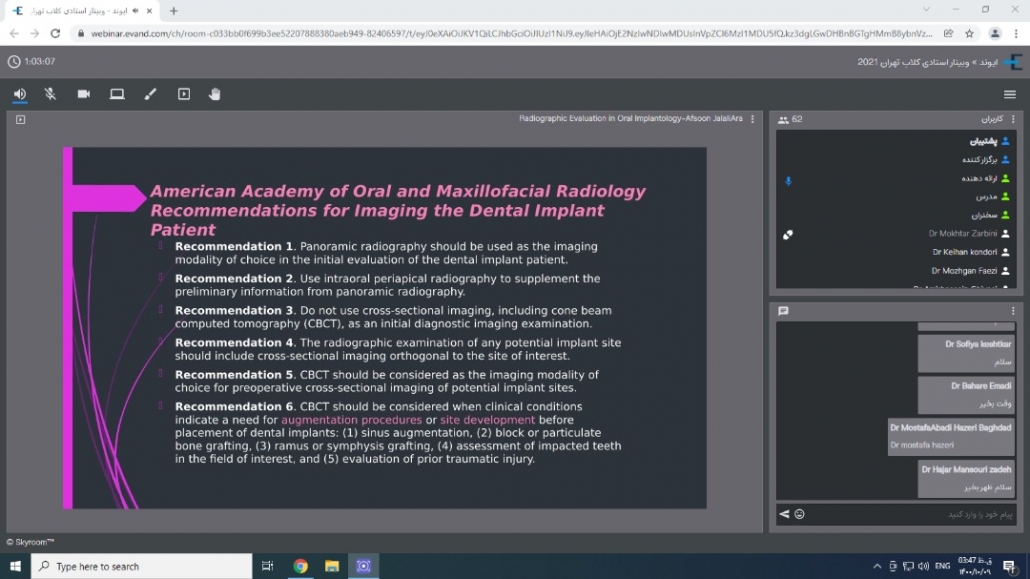Select user Dr Mokhtar Zarbini
The width and height of the screenshot is (1030, 579).
tap(969, 233)
